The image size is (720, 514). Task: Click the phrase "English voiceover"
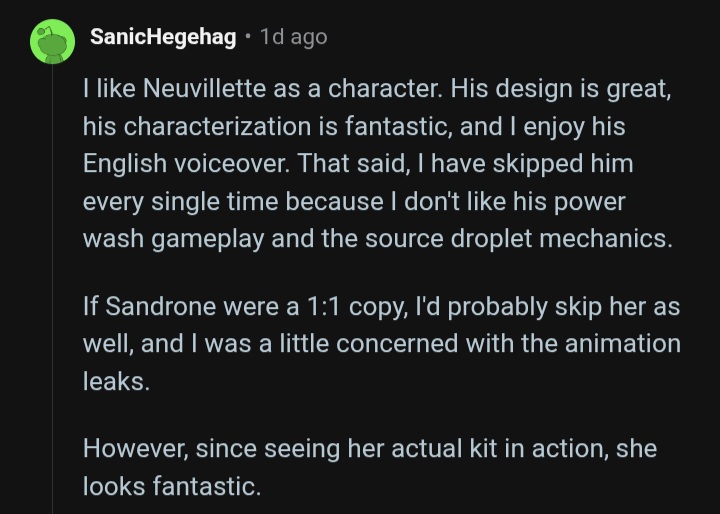pyautogui.click(x=186, y=164)
